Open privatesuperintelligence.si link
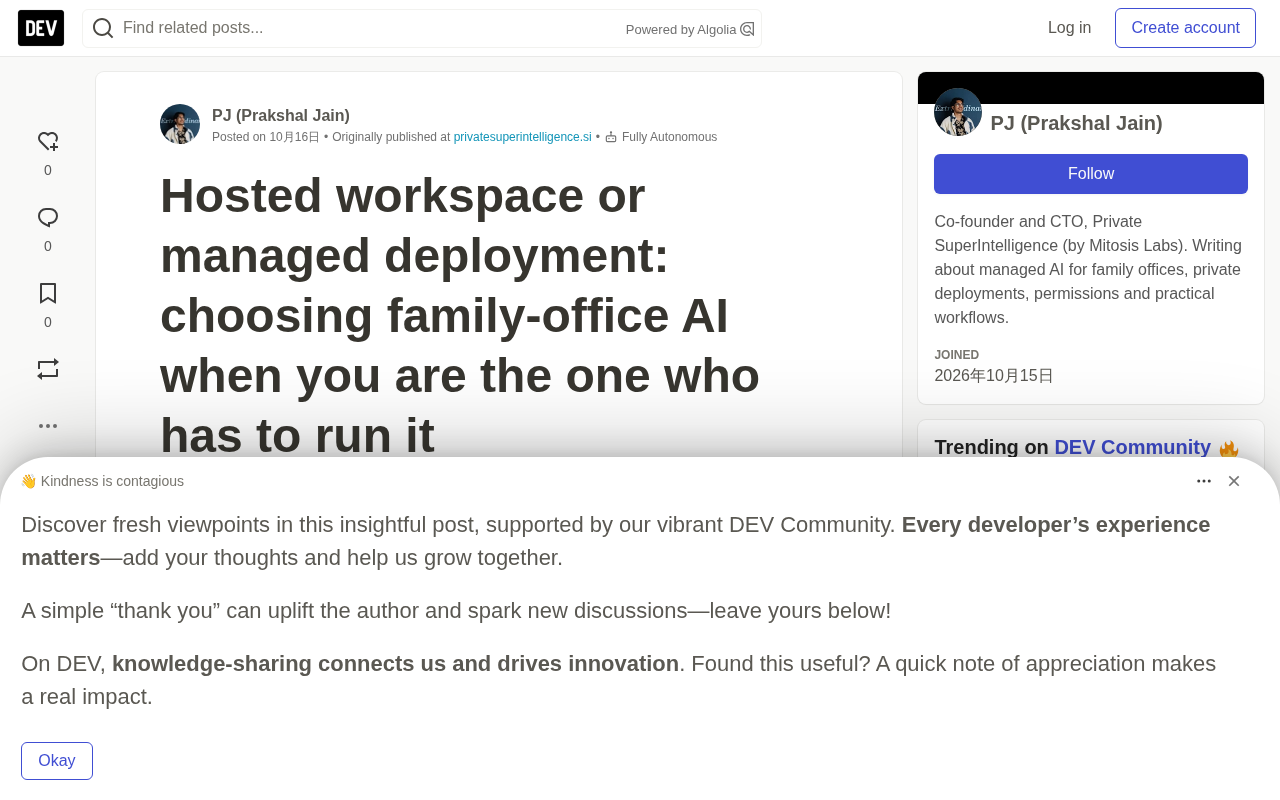Screen dimensions: 1280x800 pyautogui.click(x=523, y=137)
